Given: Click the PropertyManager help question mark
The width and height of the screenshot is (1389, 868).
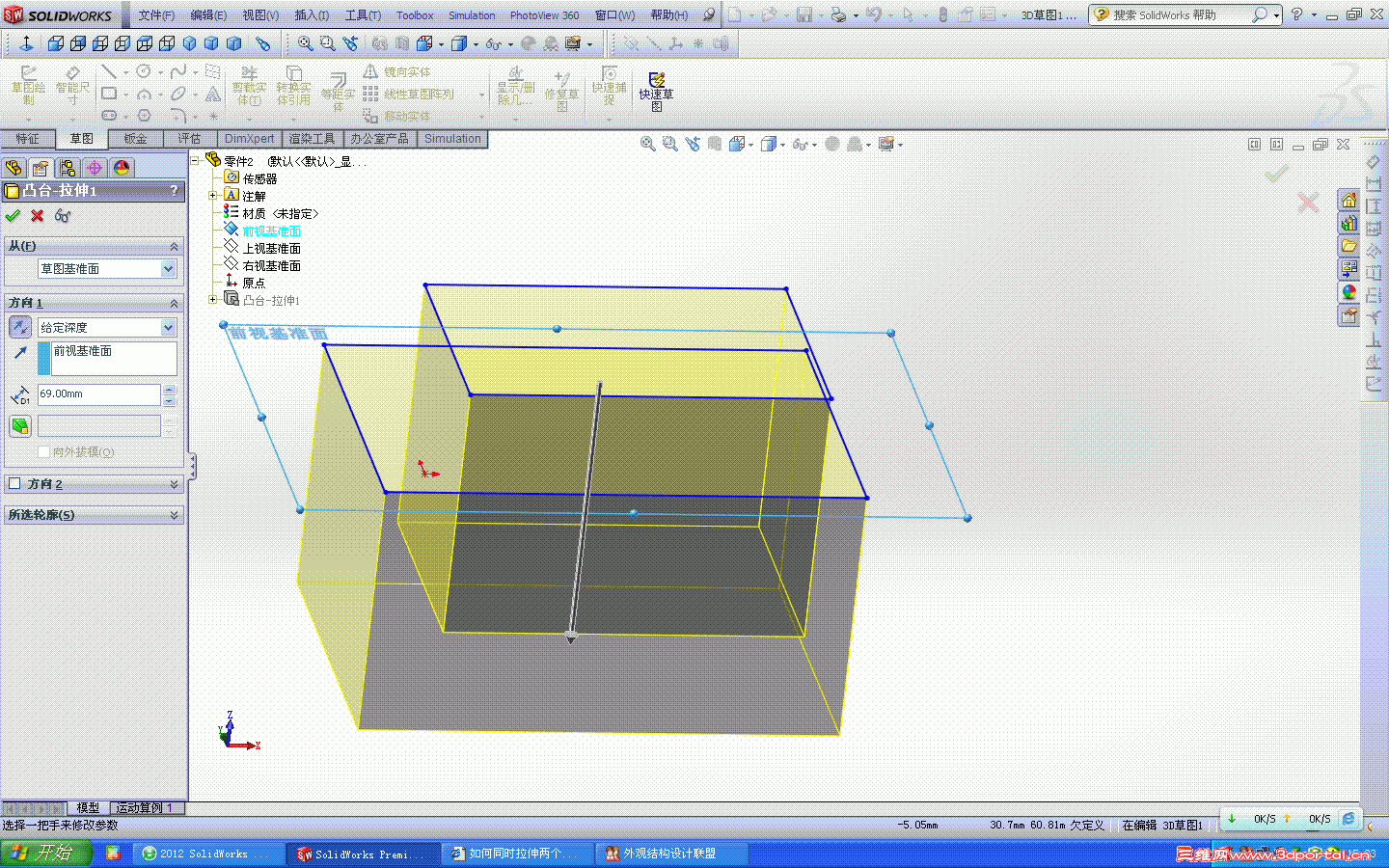Looking at the screenshot, I should tap(174, 190).
